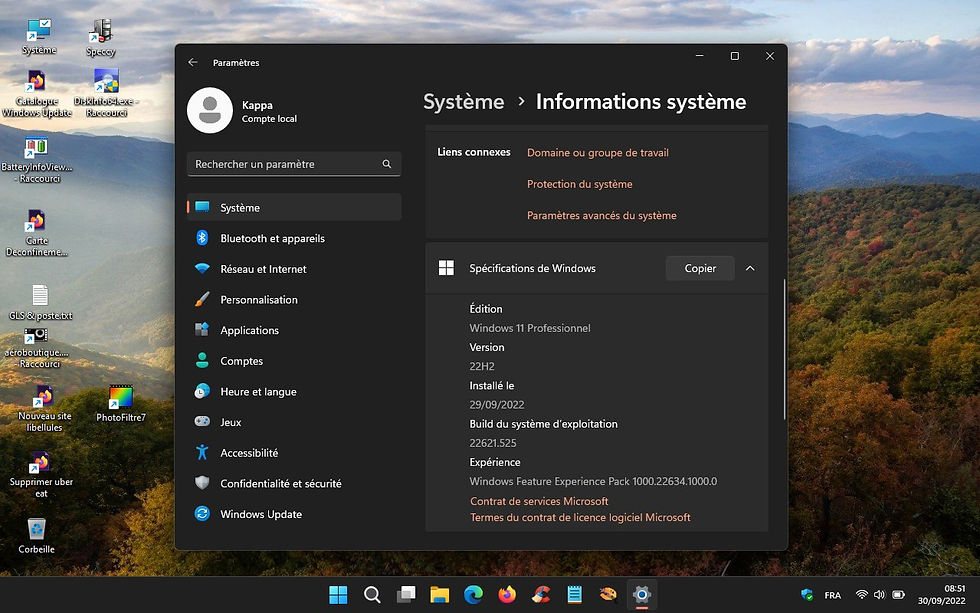980x613 pixels.
Task: Open the Protection du système link
Action: tap(579, 184)
